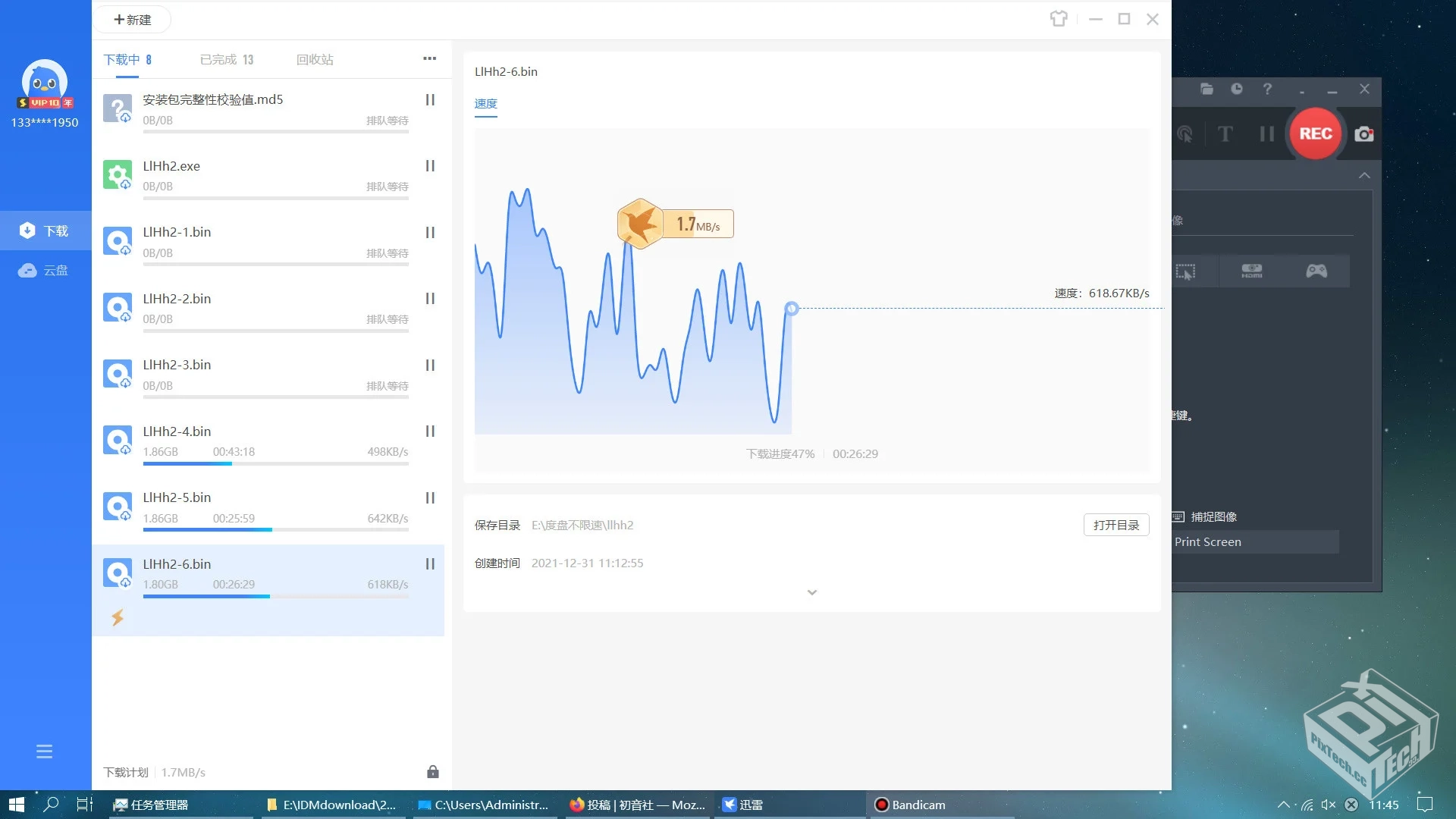Click the camera screenshot icon in Bandicam
1456x819 pixels.
[x=1363, y=134]
